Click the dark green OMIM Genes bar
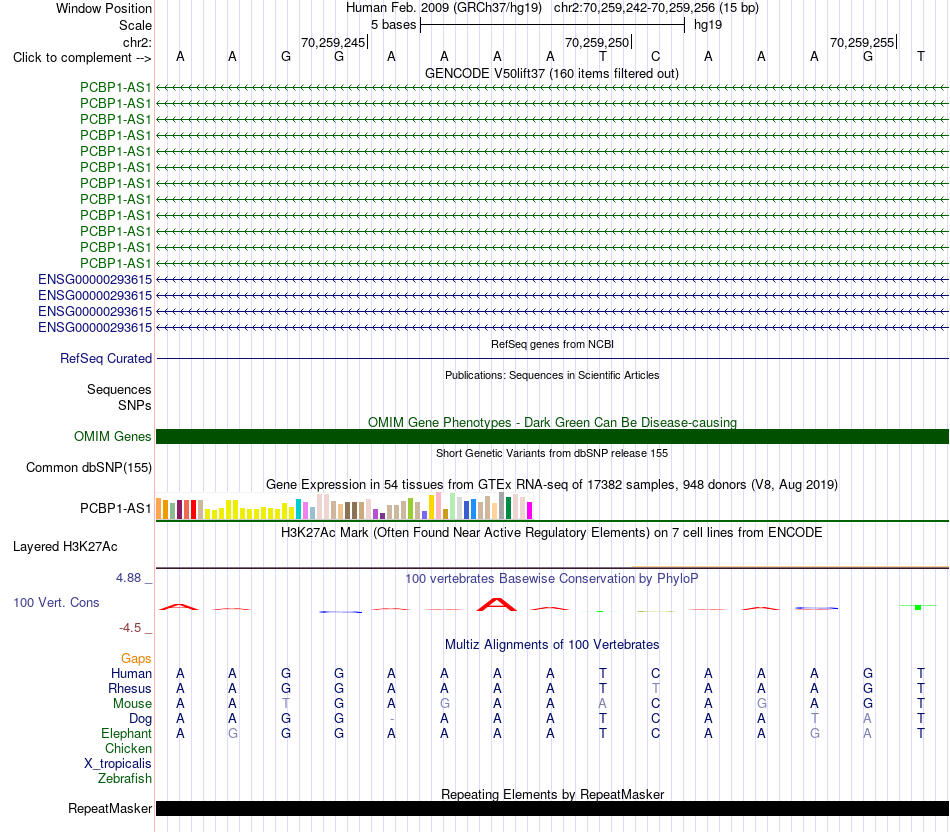 (x=552, y=436)
